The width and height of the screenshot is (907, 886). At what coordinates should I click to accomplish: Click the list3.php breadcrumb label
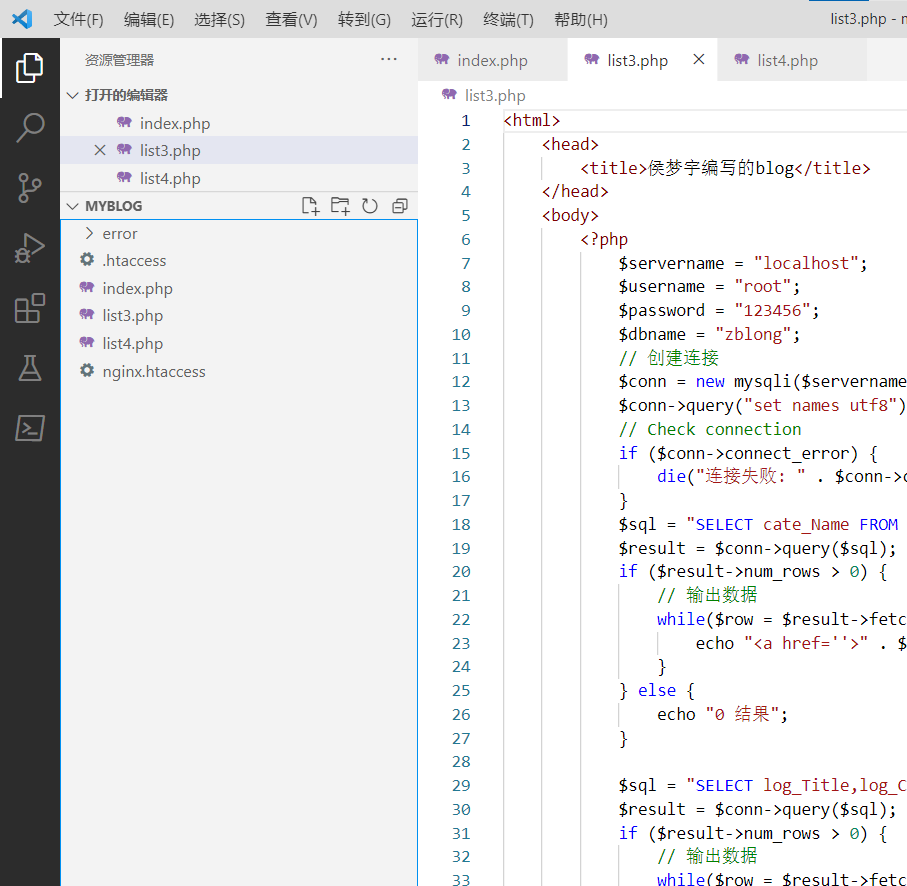click(x=495, y=95)
